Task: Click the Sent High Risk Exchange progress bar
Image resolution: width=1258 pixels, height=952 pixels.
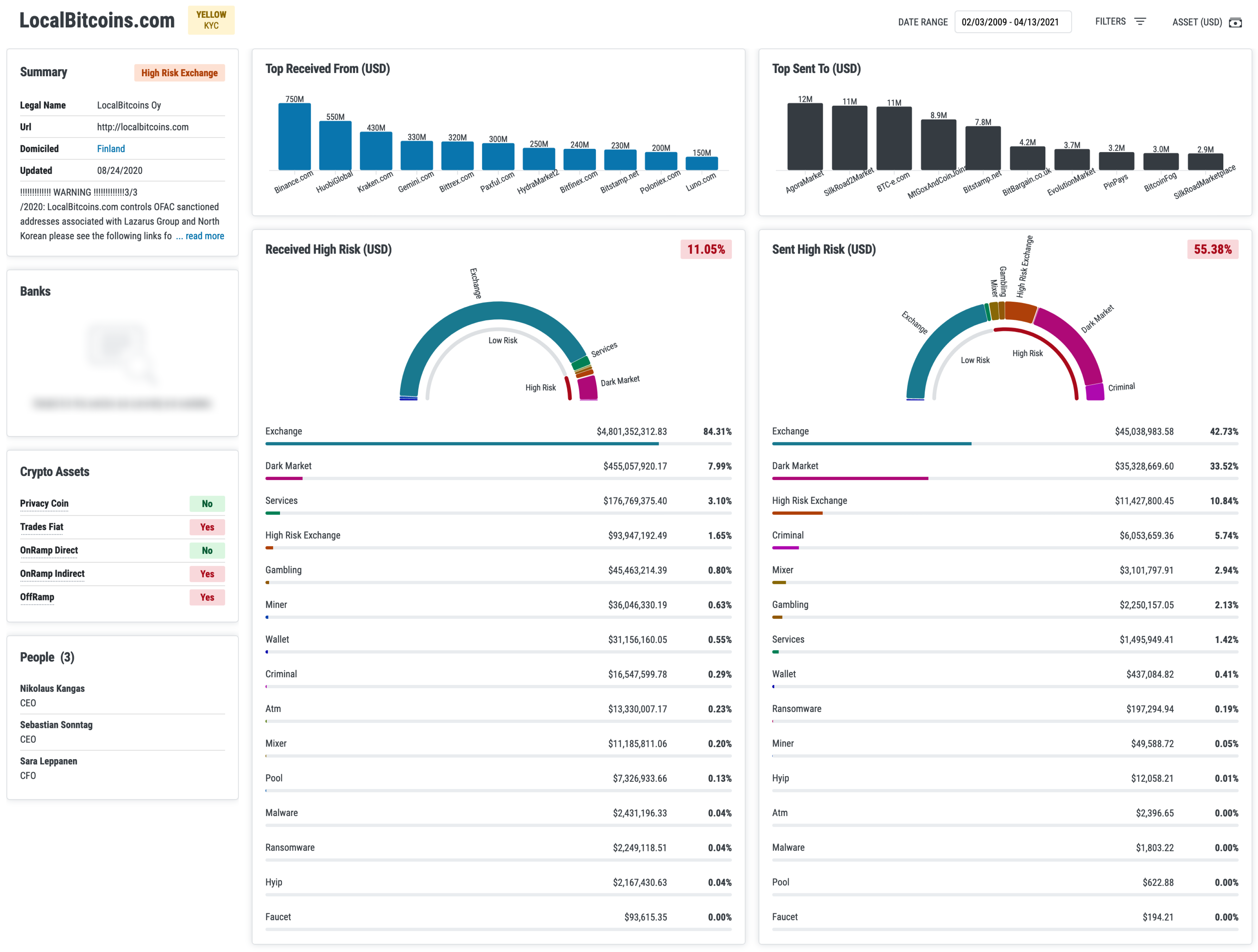Action: click(1005, 513)
